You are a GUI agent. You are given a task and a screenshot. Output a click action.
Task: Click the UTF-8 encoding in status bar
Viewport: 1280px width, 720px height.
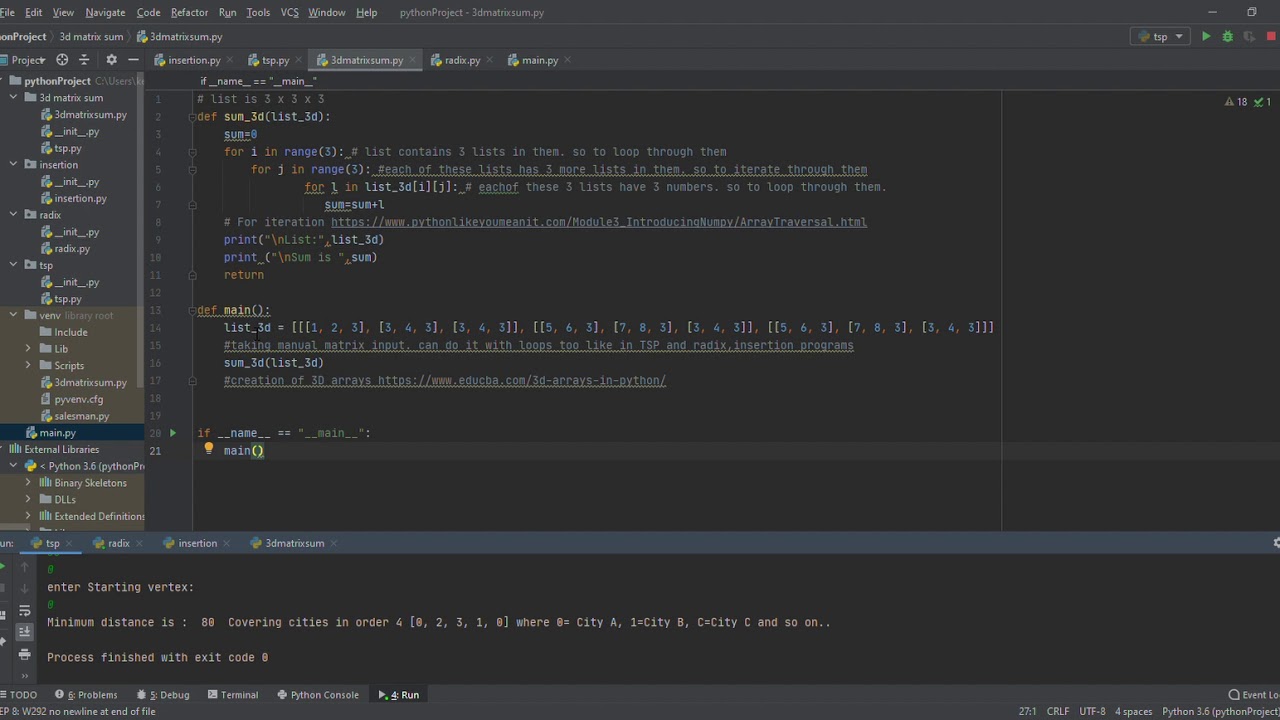[1093, 712]
